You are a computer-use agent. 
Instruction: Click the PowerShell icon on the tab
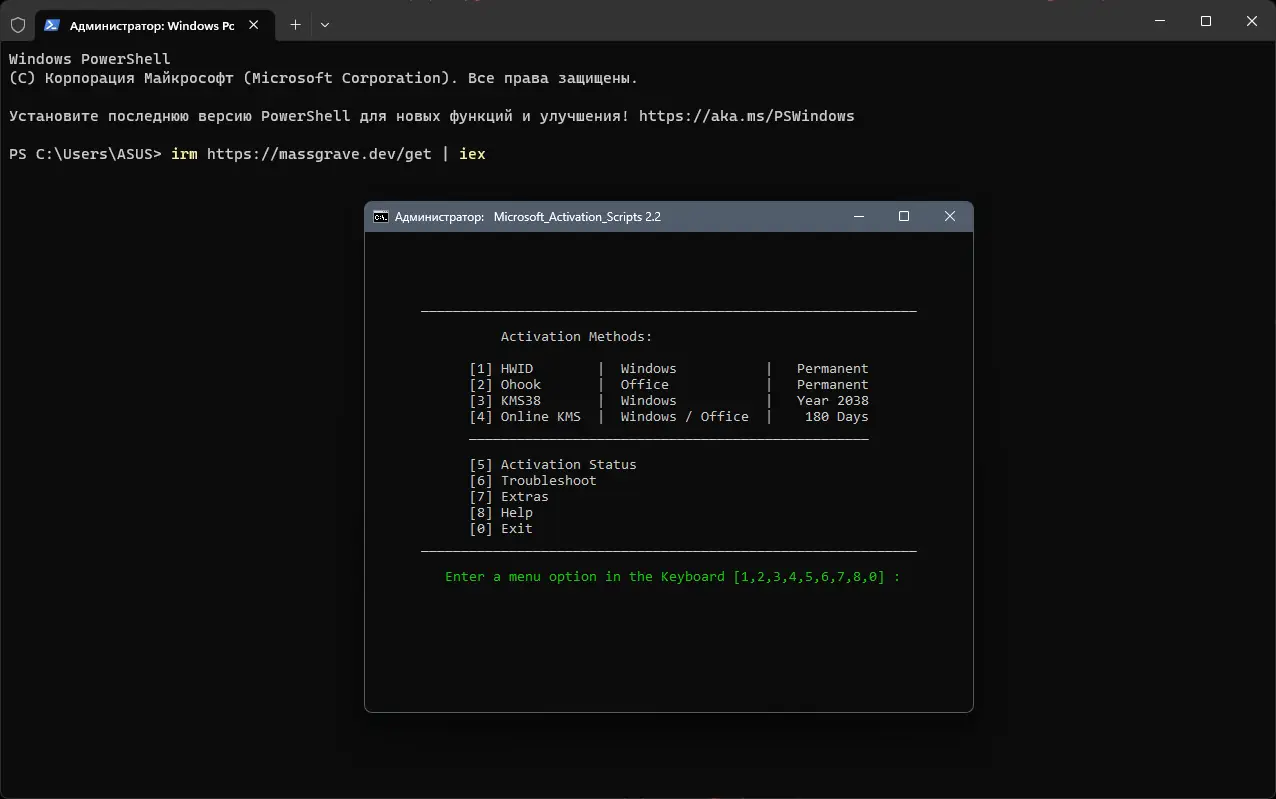coord(52,25)
